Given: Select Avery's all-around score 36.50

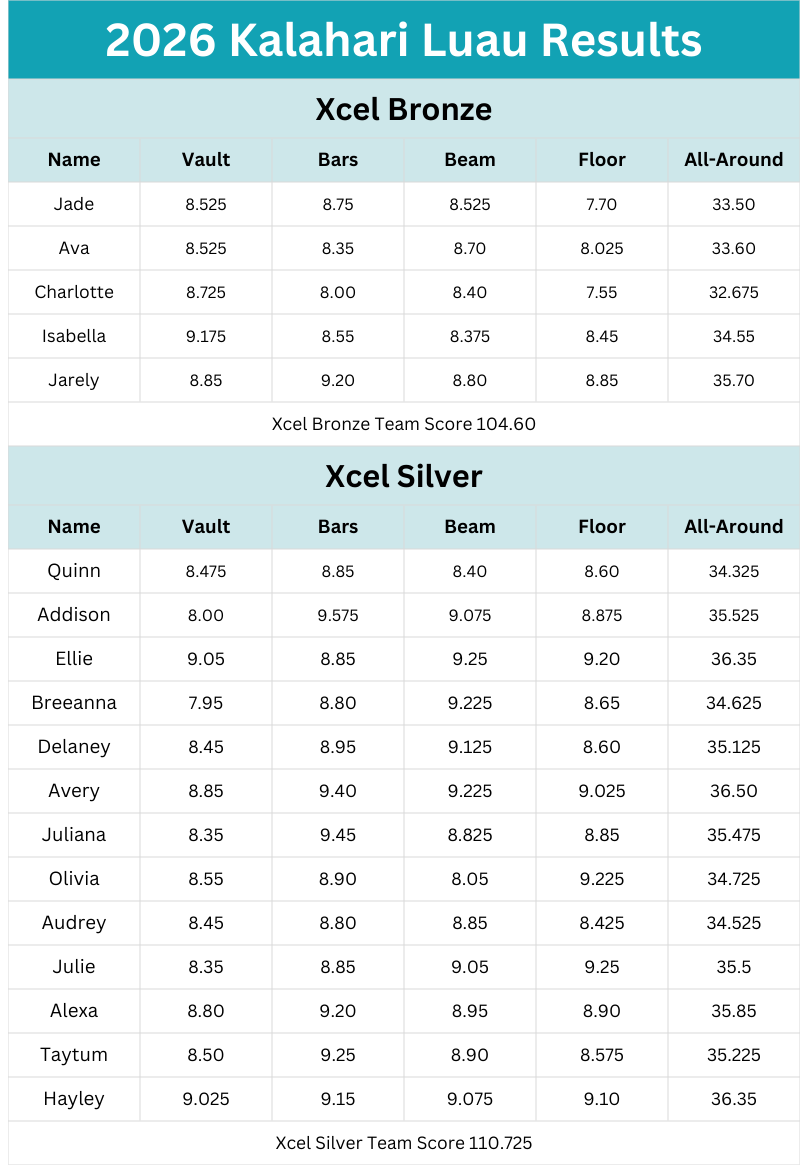Looking at the screenshot, I should [733, 791].
